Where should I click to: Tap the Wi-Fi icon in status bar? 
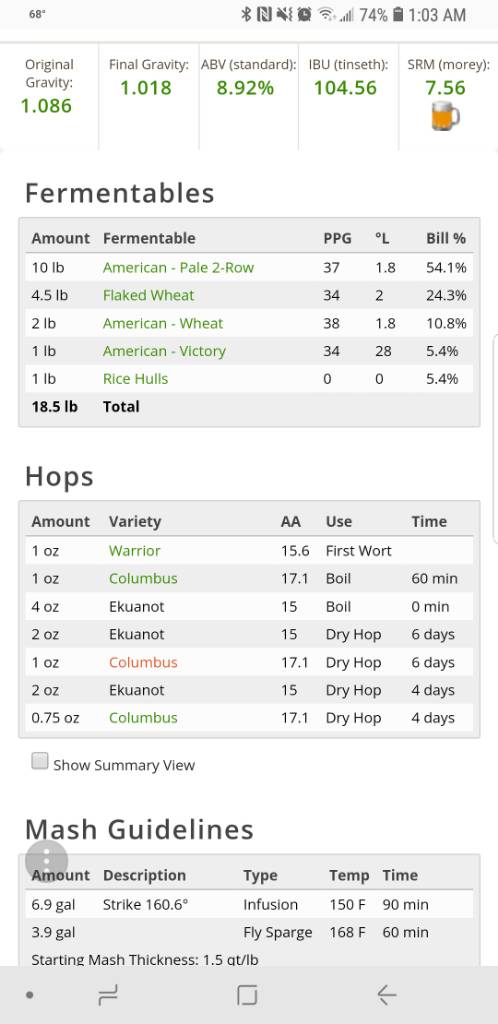coord(326,14)
